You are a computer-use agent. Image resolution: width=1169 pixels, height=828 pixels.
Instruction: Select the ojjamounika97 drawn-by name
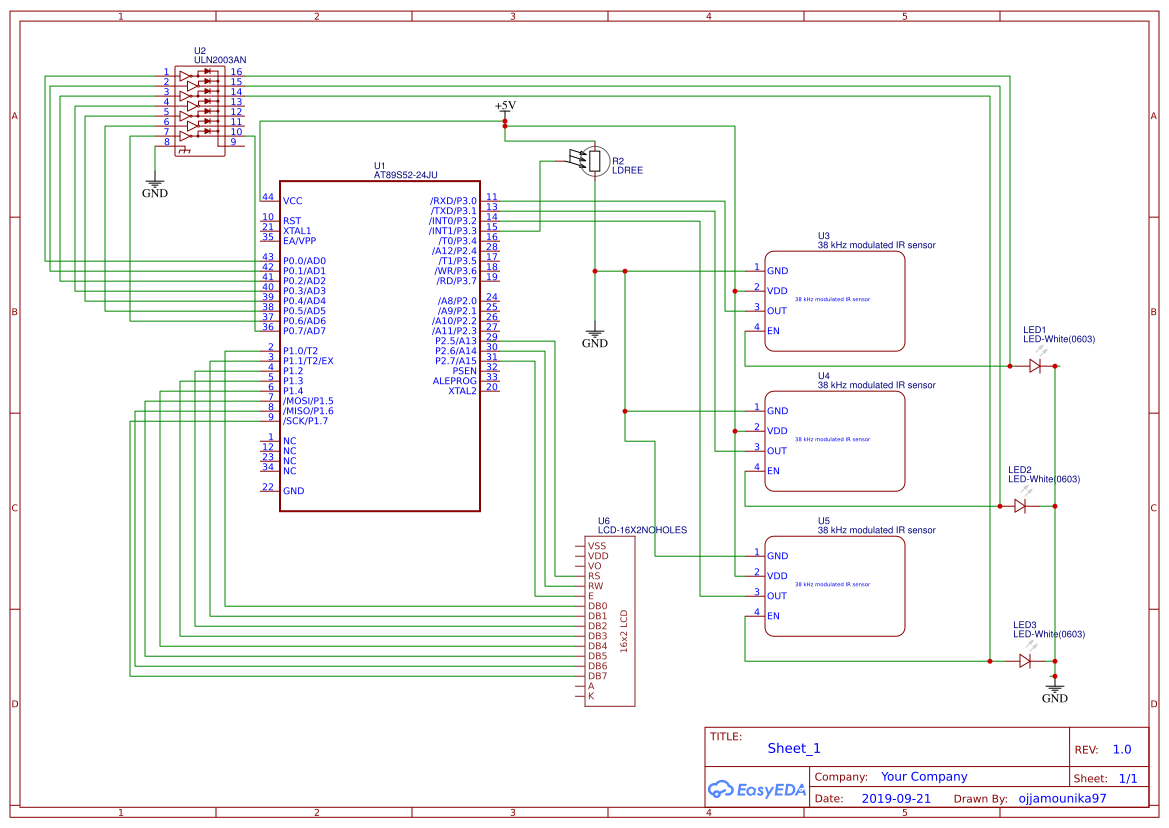point(1062,799)
